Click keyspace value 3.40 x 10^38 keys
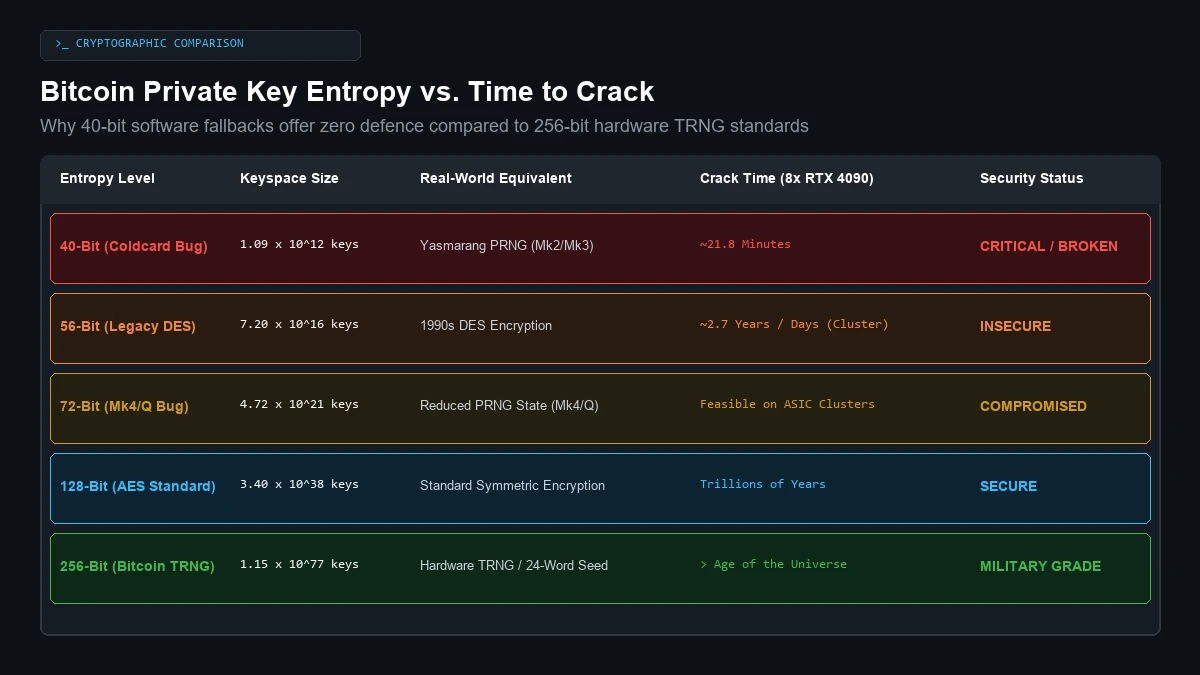The image size is (1200, 675). 299,484
